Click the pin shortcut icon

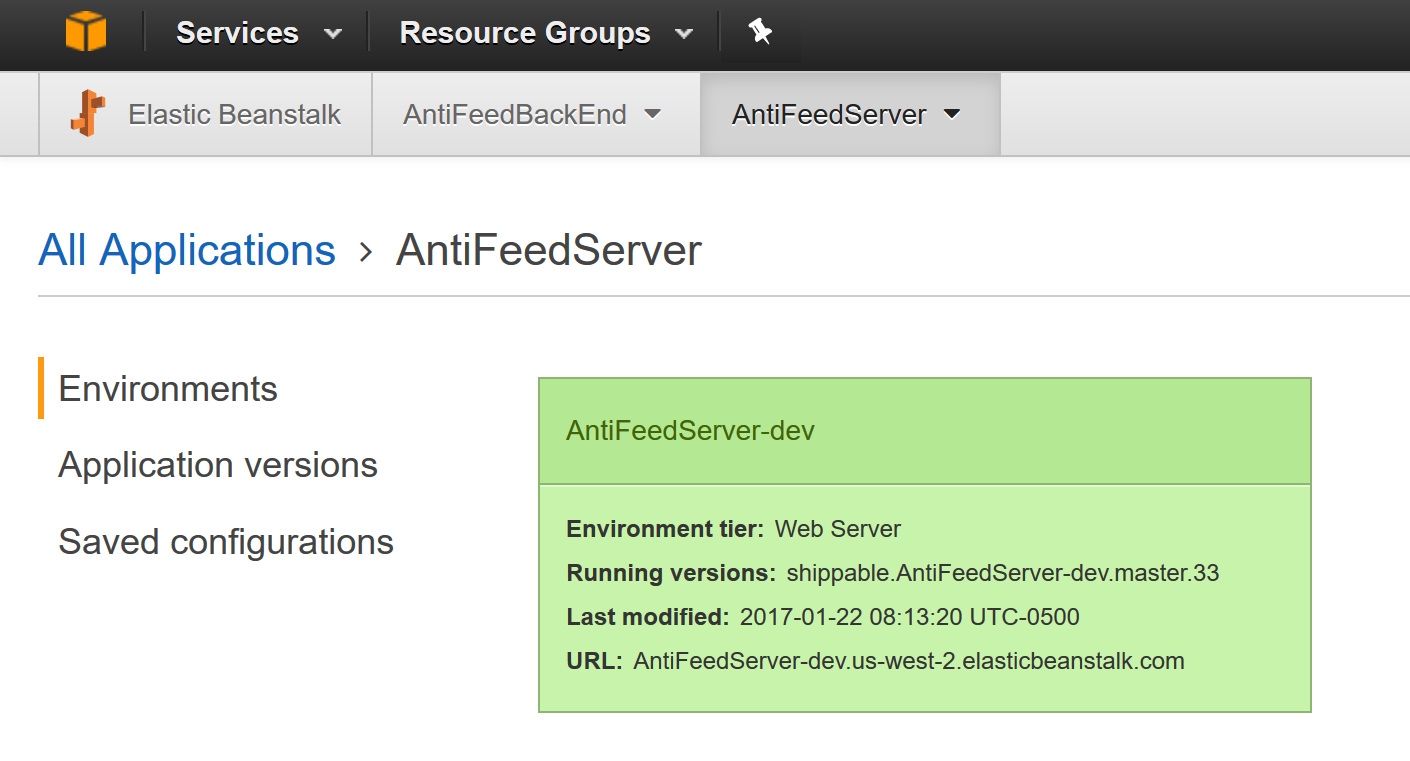coord(760,32)
